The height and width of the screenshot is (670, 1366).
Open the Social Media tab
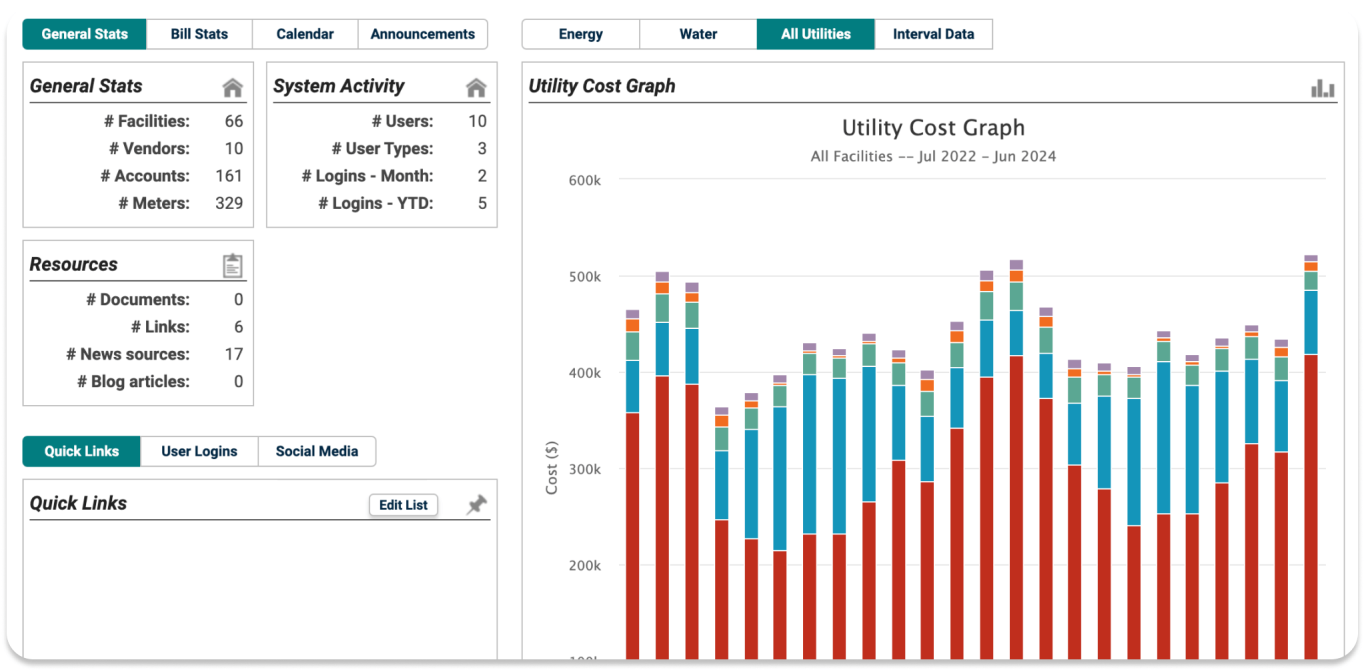point(317,451)
